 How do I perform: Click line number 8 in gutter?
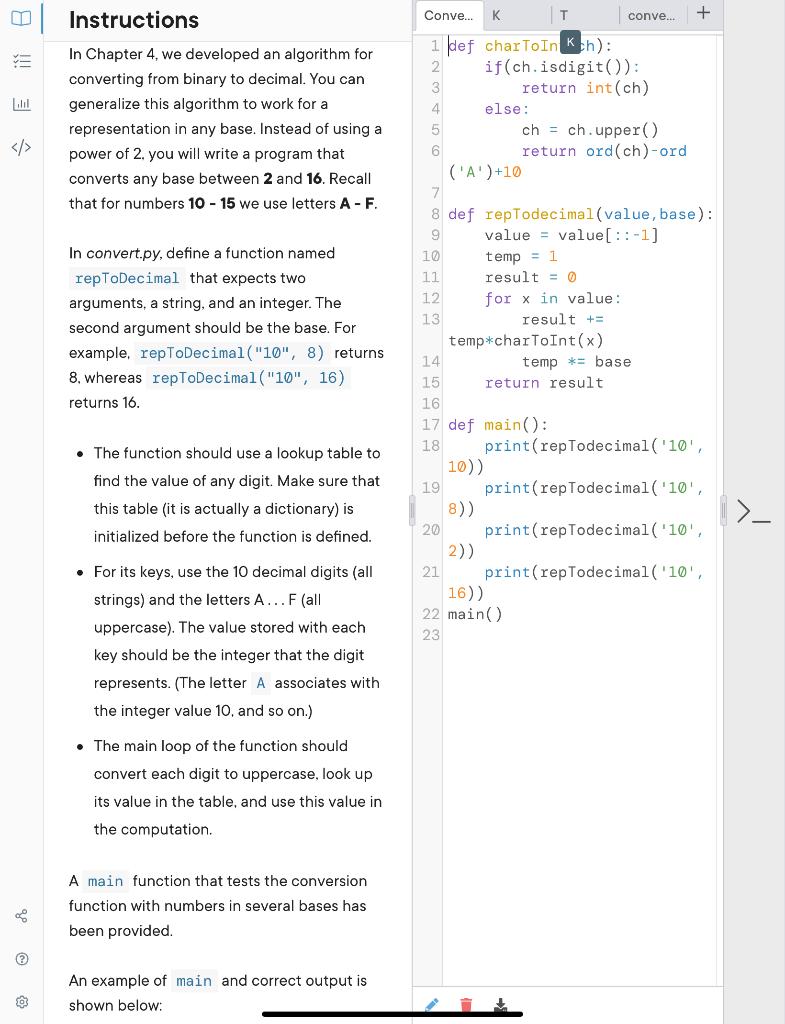click(435, 214)
